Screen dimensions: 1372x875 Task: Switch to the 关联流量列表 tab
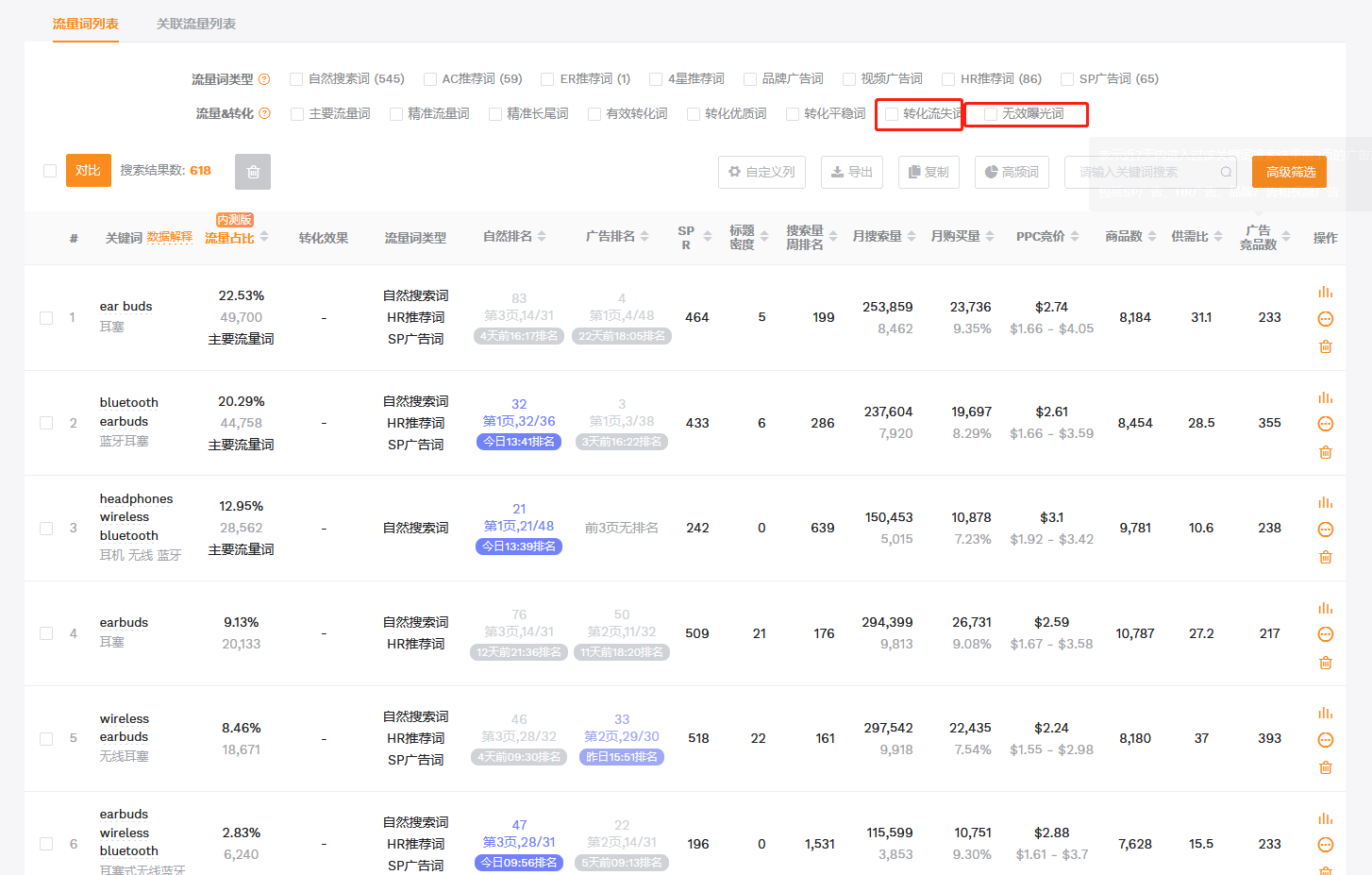pyautogui.click(x=196, y=24)
